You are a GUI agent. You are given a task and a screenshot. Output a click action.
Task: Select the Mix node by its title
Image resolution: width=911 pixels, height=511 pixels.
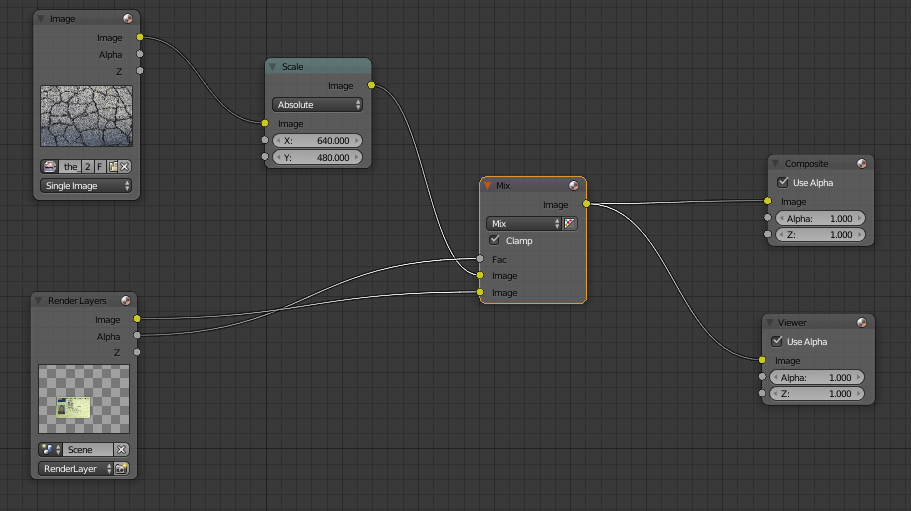(503, 186)
